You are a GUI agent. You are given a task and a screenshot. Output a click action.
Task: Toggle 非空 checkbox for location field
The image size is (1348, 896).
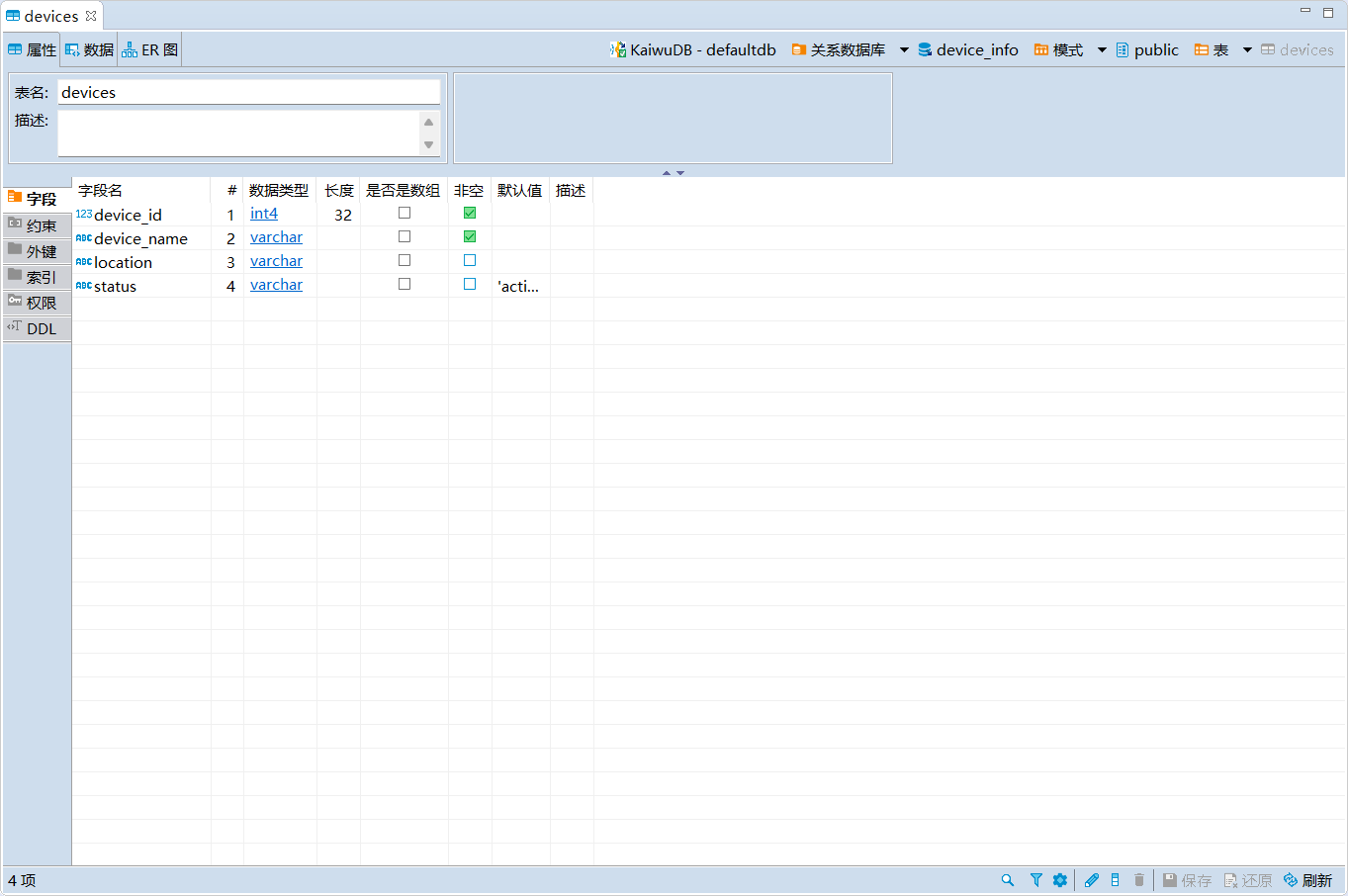470,260
